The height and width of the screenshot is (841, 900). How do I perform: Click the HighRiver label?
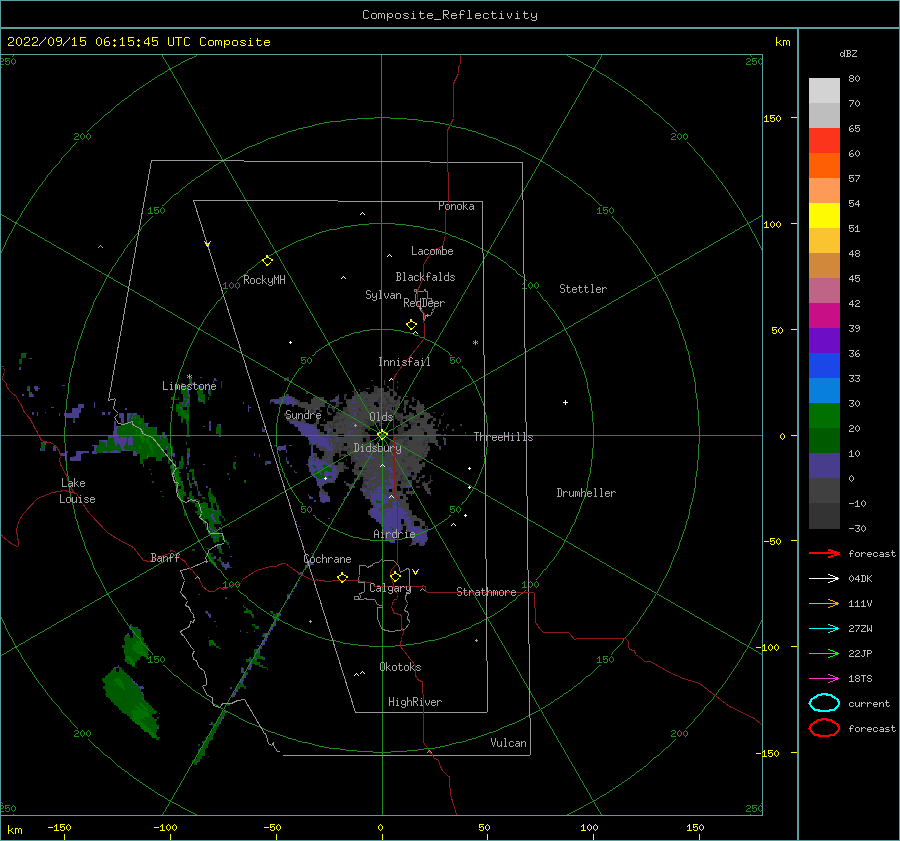click(415, 702)
